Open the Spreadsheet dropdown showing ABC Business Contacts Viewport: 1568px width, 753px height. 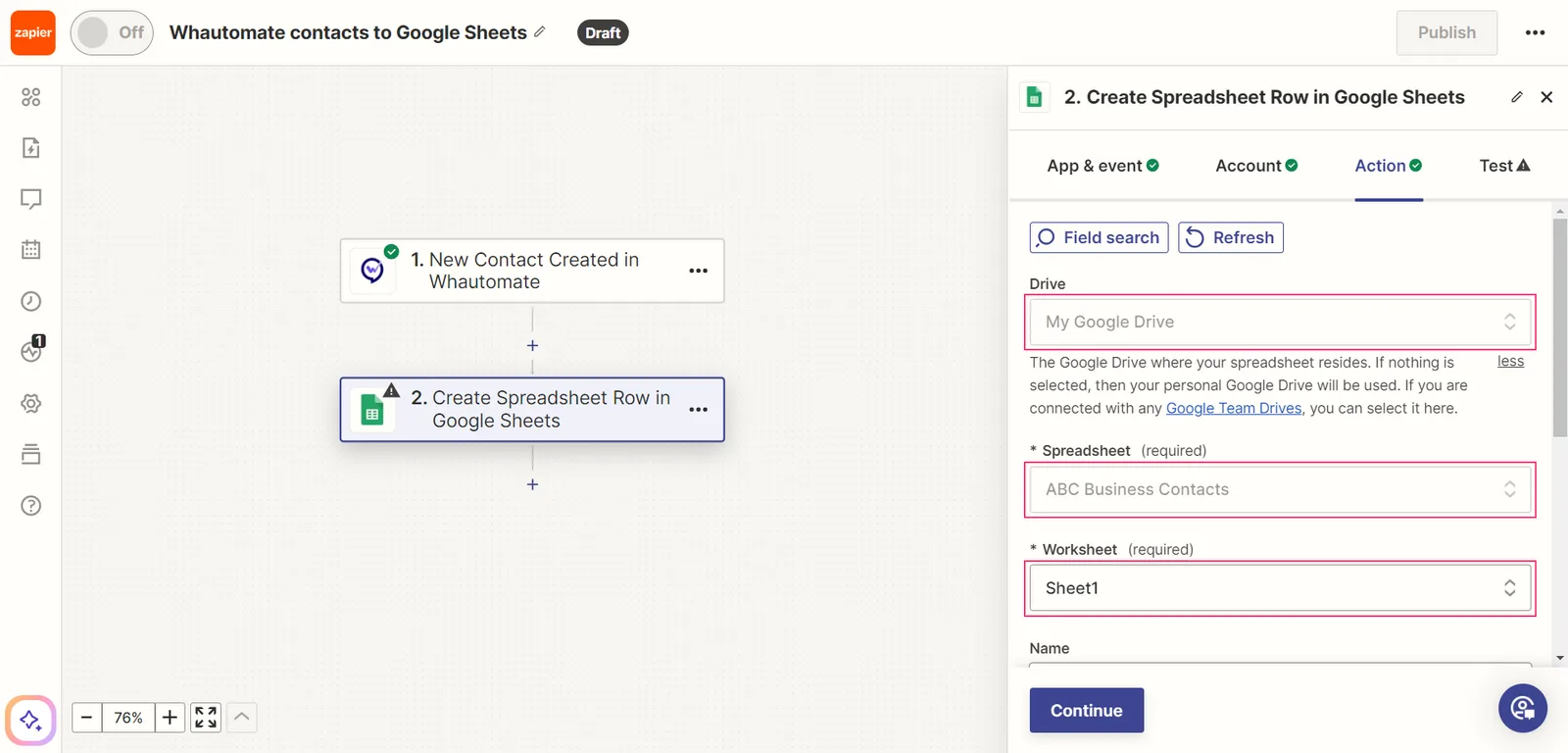click(1280, 489)
